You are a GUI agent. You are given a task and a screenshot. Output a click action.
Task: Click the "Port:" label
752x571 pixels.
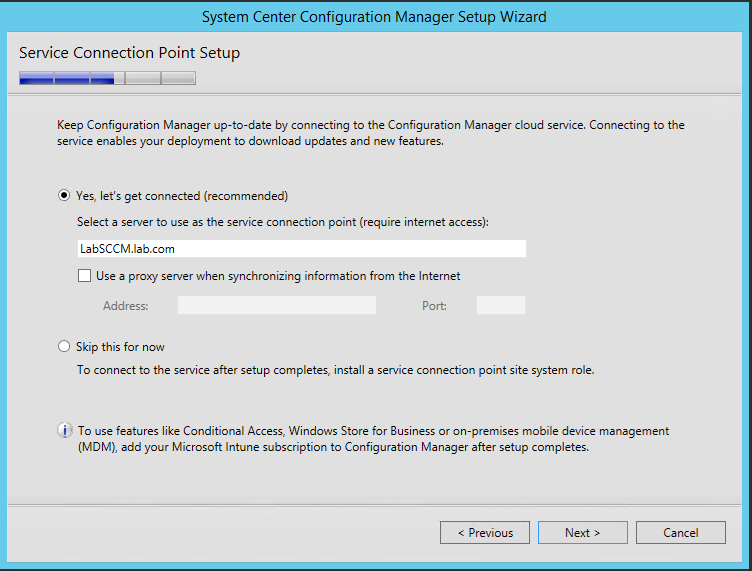(x=434, y=306)
